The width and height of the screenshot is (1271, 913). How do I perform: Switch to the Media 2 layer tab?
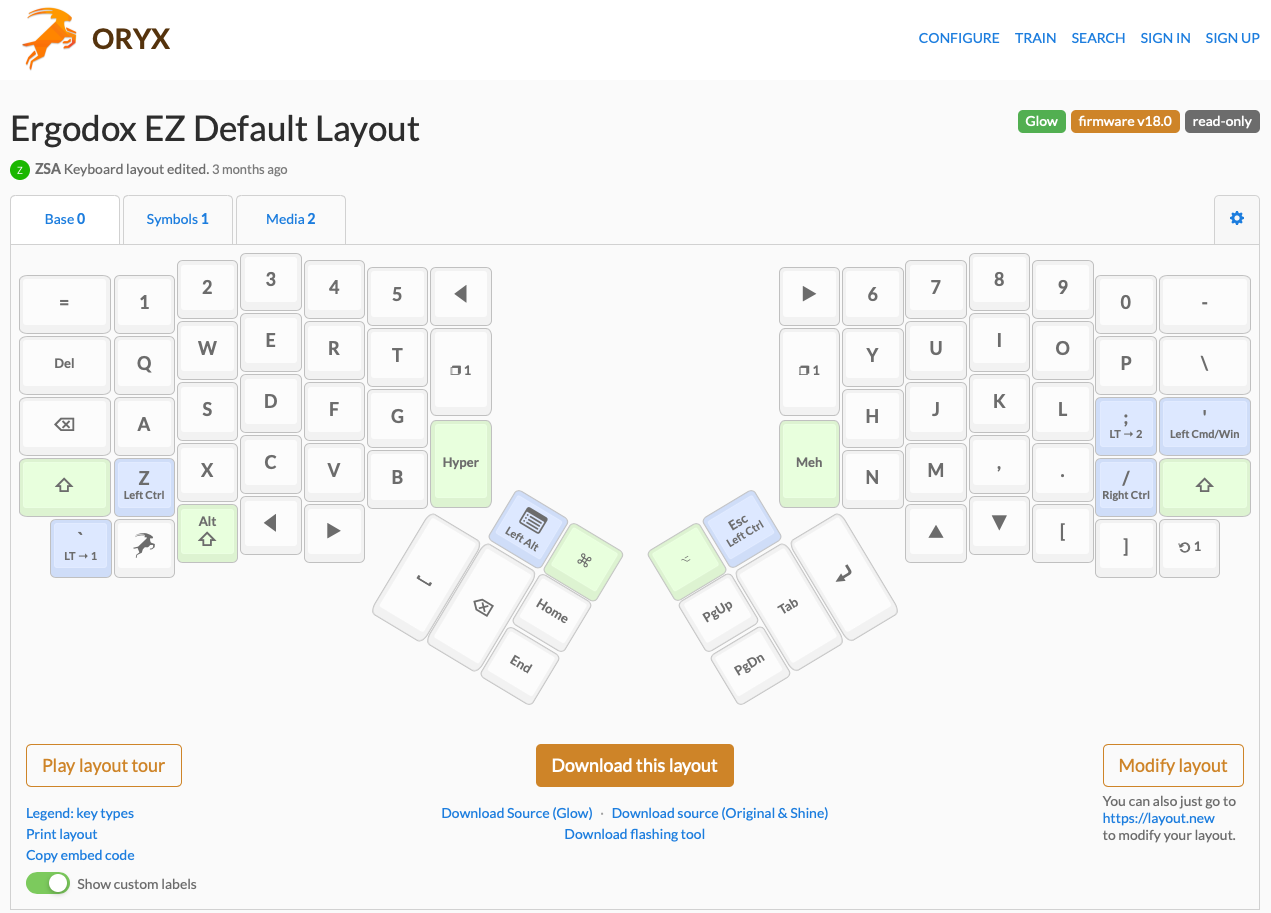290,219
